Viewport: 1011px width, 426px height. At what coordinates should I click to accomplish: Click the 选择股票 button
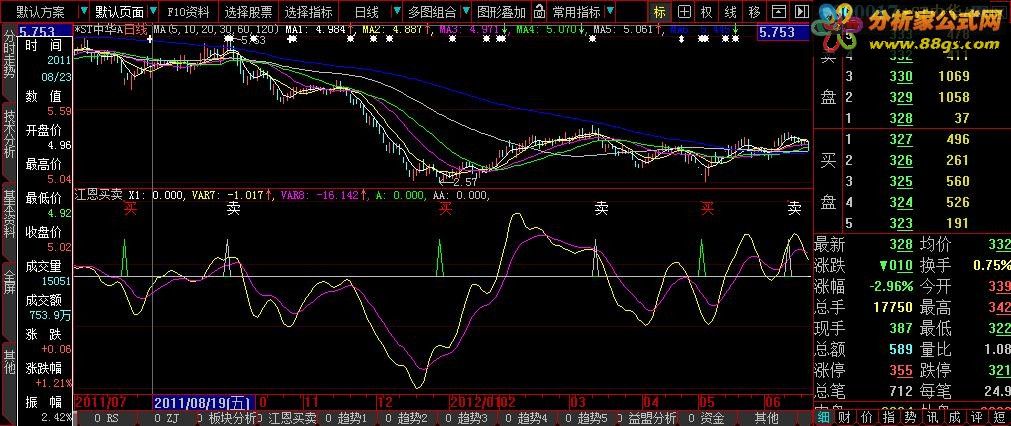249,12
